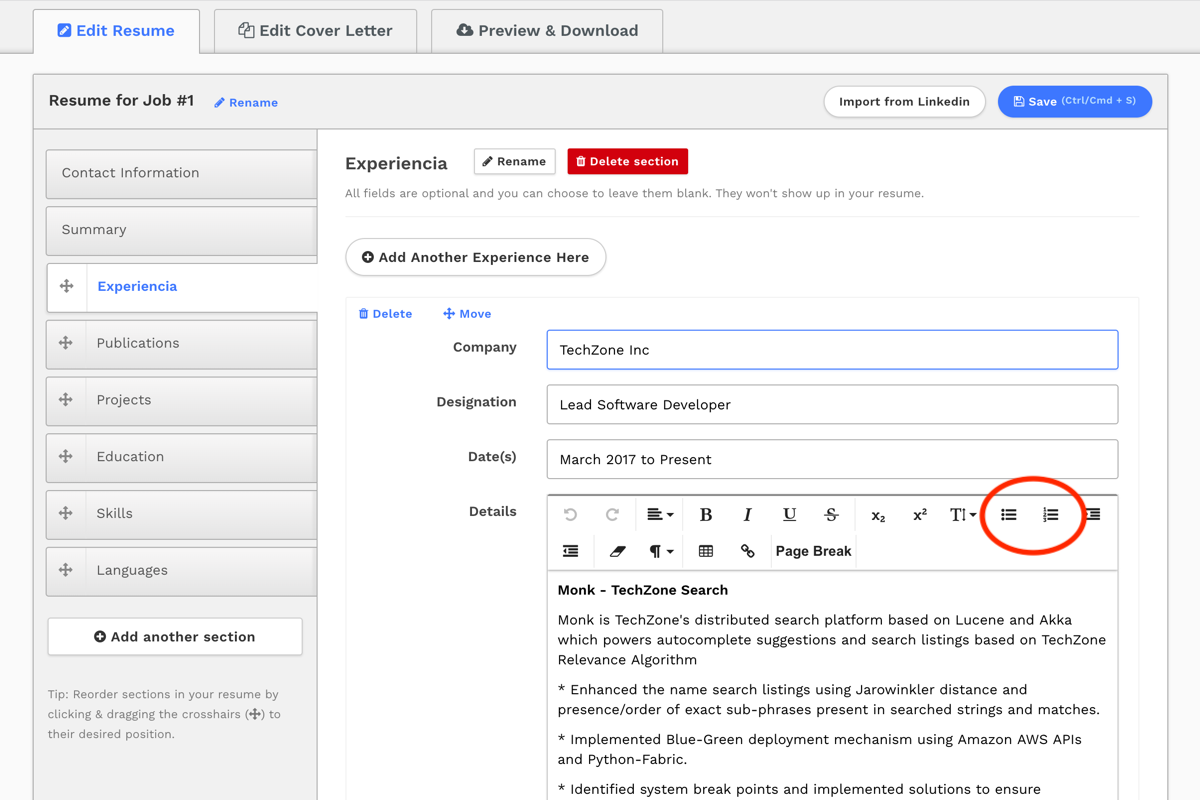
Task: Insert a table into the Details field
Action: [x=706, y=551]
